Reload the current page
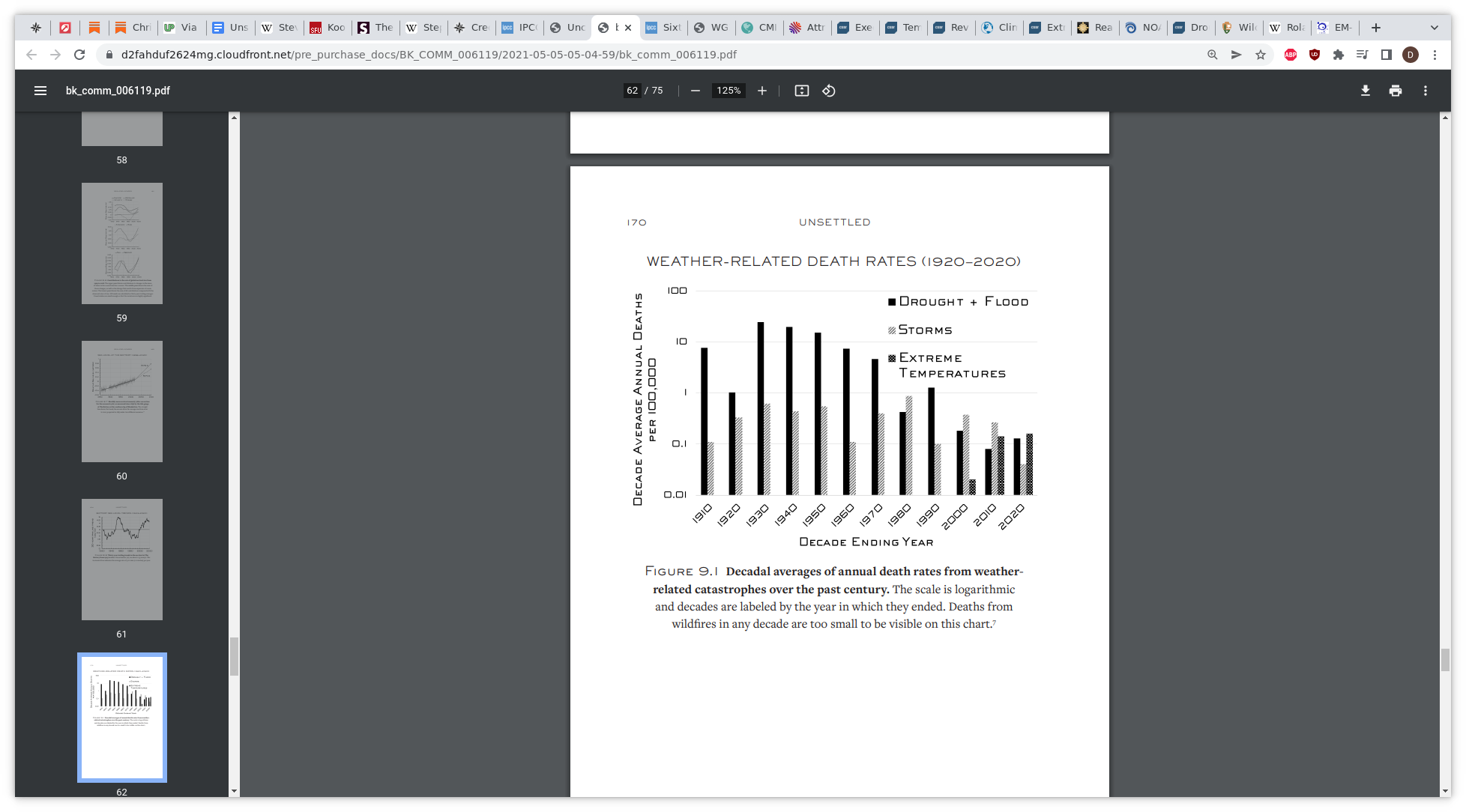 tap(79, 55)
